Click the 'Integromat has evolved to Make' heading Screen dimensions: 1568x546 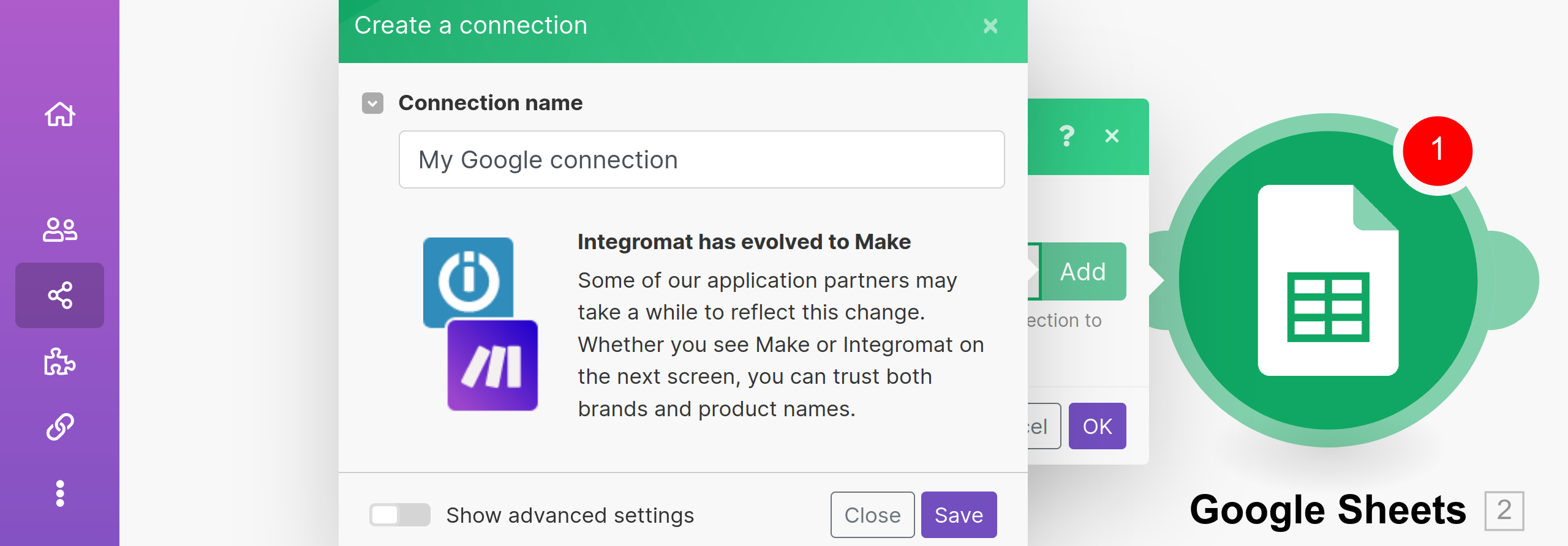(744, 242)
